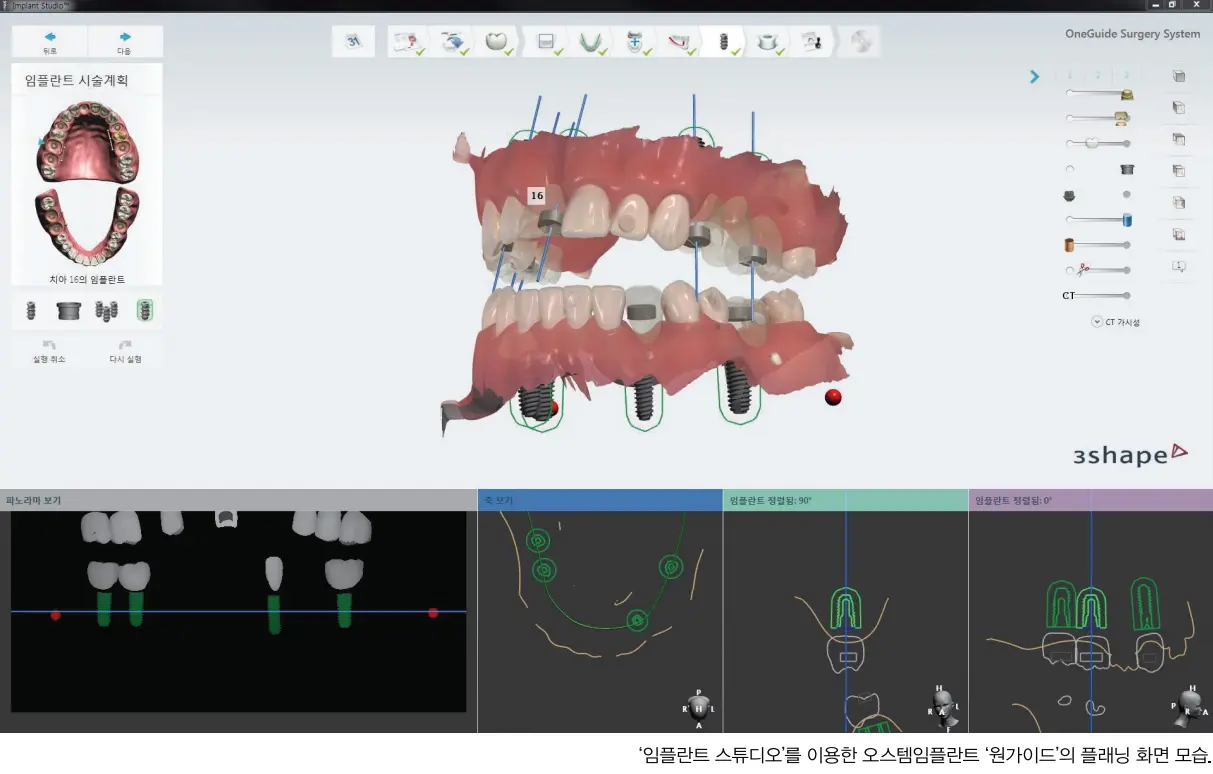Select visibility preset 2
The height and width of the screenshot is (774, 1213).
1098,76
